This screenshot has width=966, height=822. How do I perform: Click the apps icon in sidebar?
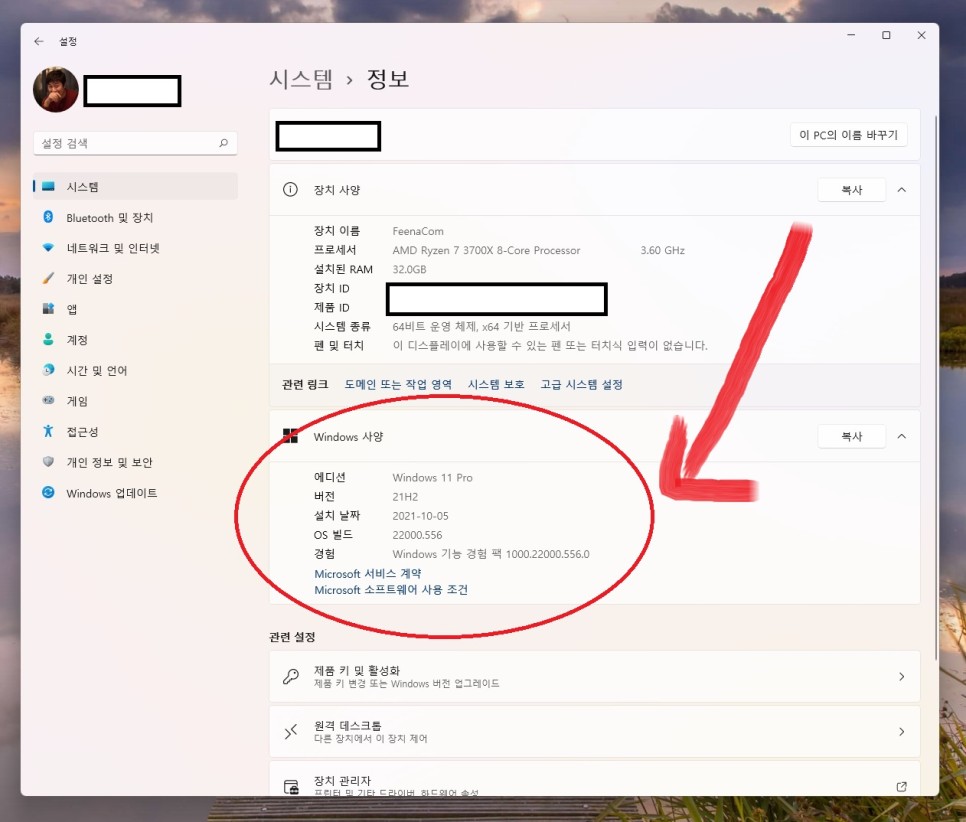pyautogui.click(x=48, y=308)
